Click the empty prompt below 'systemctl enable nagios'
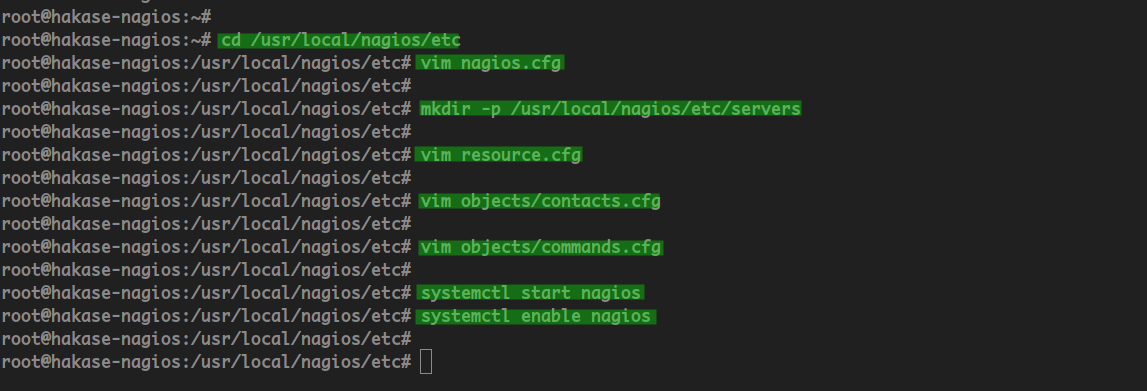This screenshot has height=391, width=1147. (206, 339)
